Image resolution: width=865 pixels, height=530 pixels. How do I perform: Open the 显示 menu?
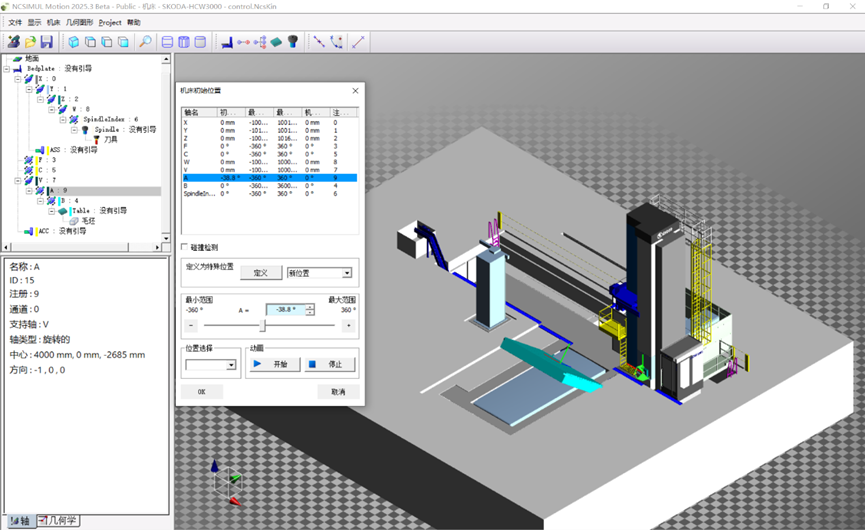point(34,22)
